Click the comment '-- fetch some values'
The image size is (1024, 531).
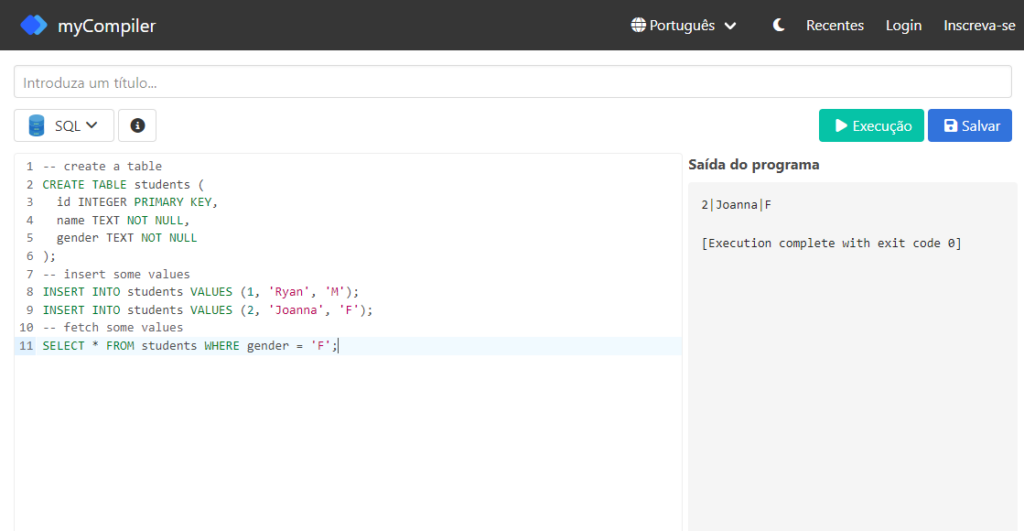112,327
